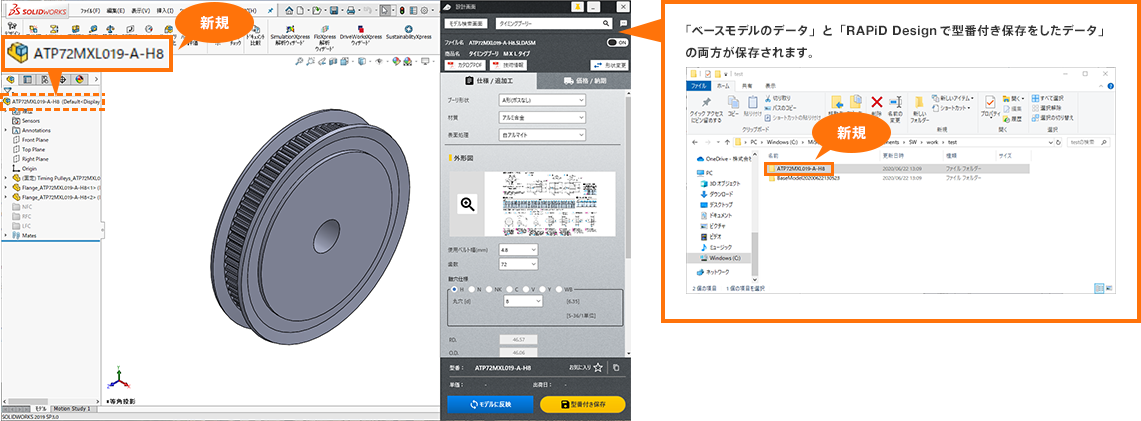Launch FloXpress analysis wizard
Viewport: 1141px width, 421px height.
point(323,39)
